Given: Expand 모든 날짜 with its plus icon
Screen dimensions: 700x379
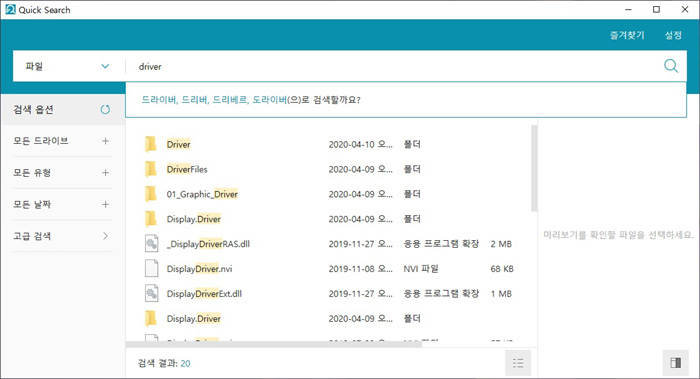Looking at the screenshot, I should 105,204.
